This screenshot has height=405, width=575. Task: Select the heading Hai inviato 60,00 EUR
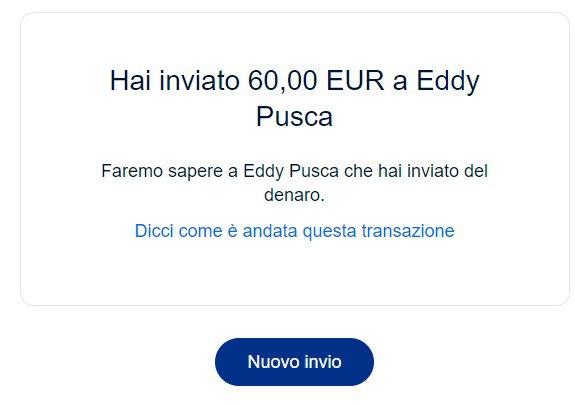tap(294, 98)
